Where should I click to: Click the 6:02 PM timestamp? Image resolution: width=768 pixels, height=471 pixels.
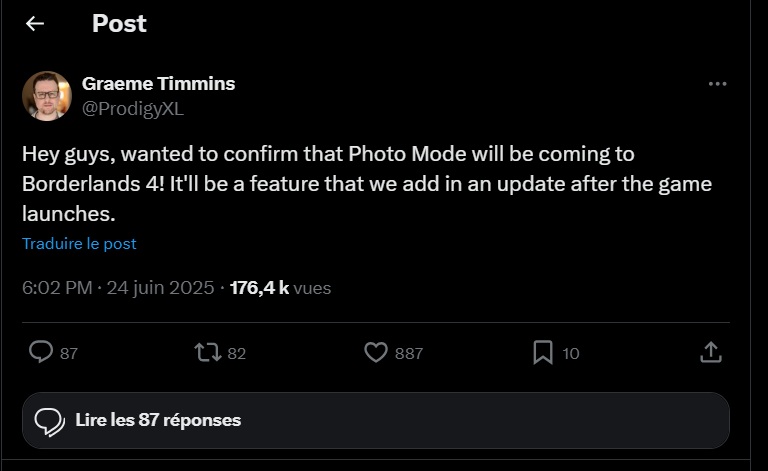[57, 288]
